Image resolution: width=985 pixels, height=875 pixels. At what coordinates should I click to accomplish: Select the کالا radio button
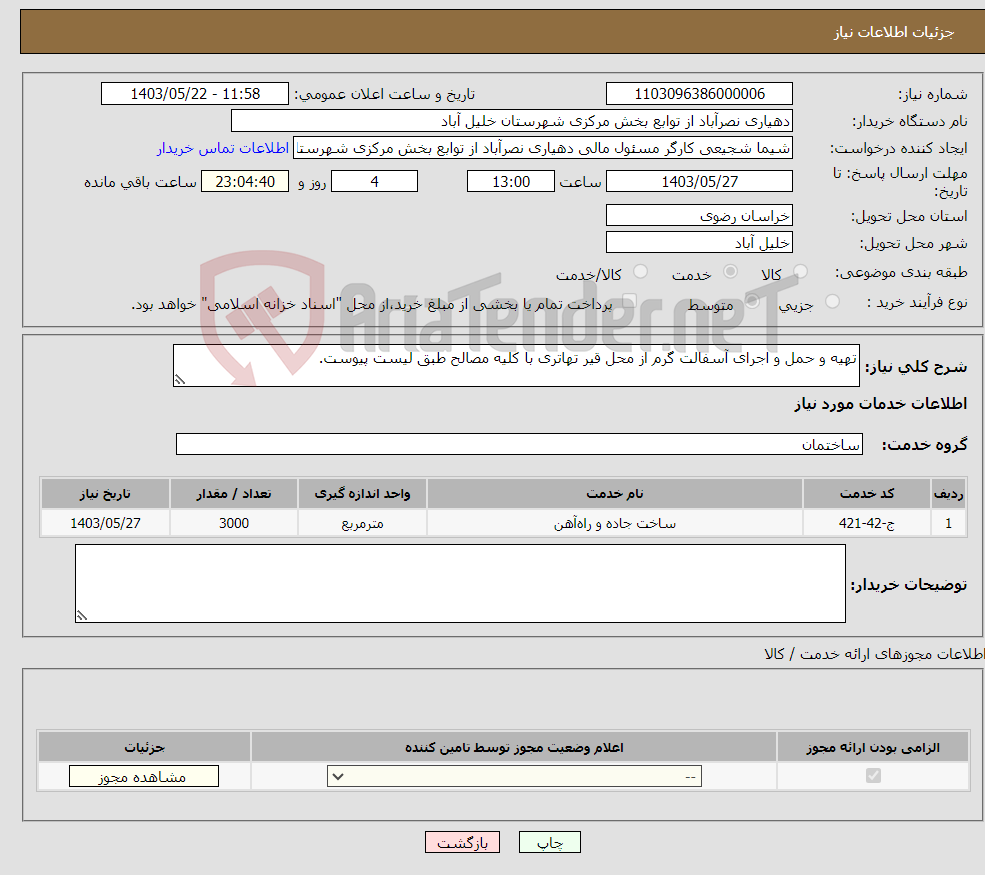point(800,272)
